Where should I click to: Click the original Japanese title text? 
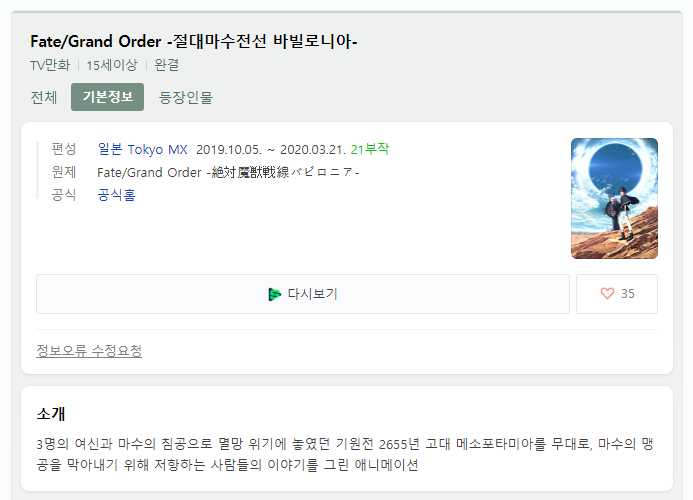[x=228, y=172]
